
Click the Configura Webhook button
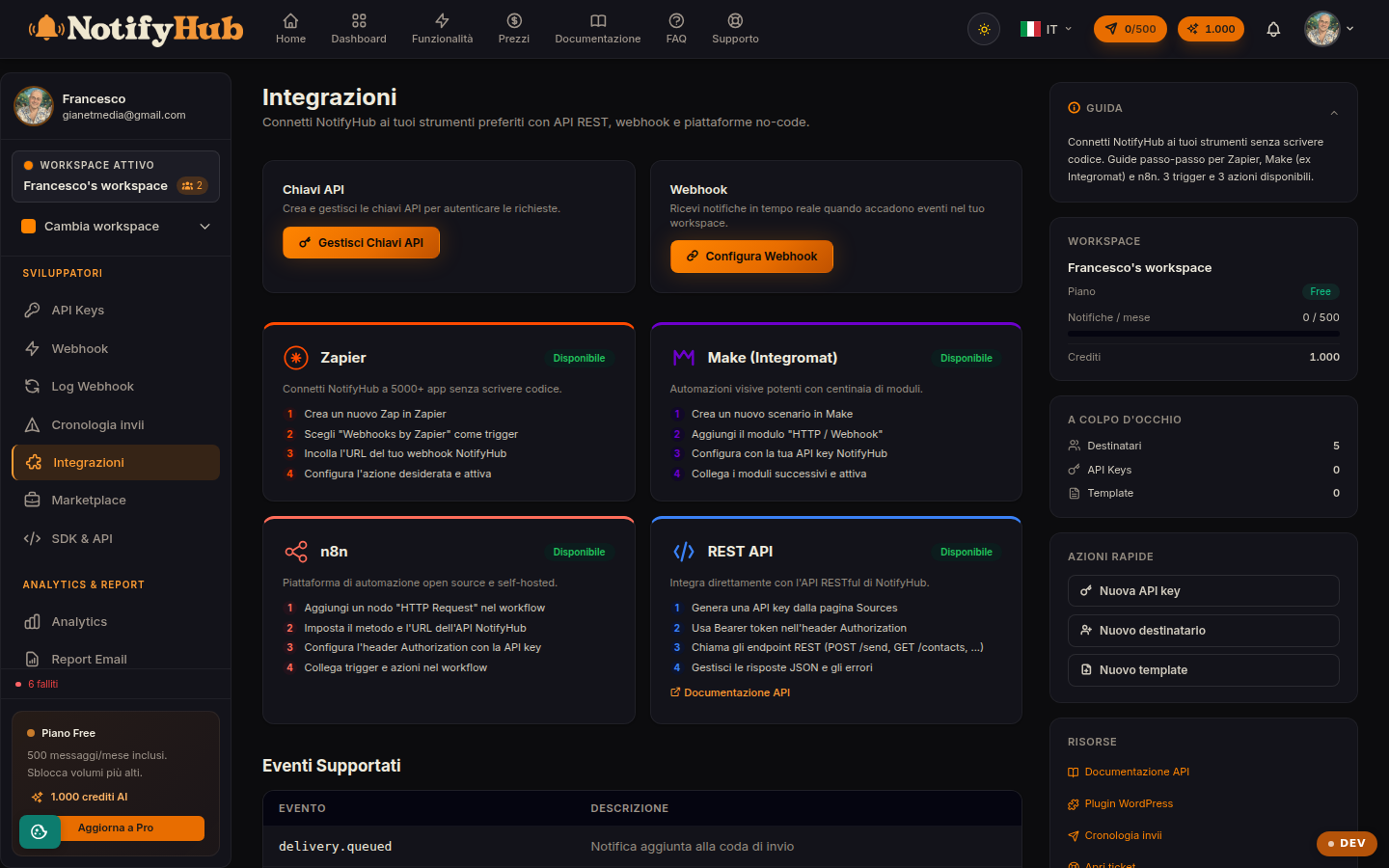pos(751,257)
